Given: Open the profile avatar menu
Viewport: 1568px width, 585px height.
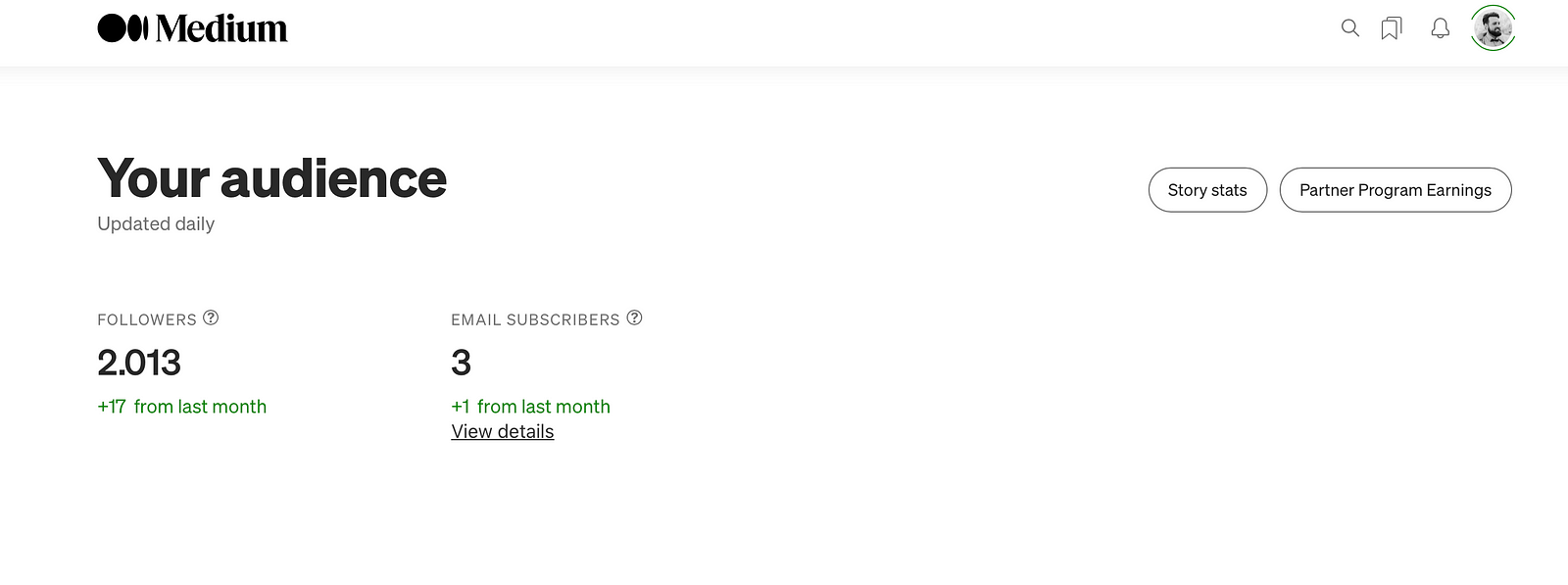Looking at the screenshot, I should (1493, 28).
